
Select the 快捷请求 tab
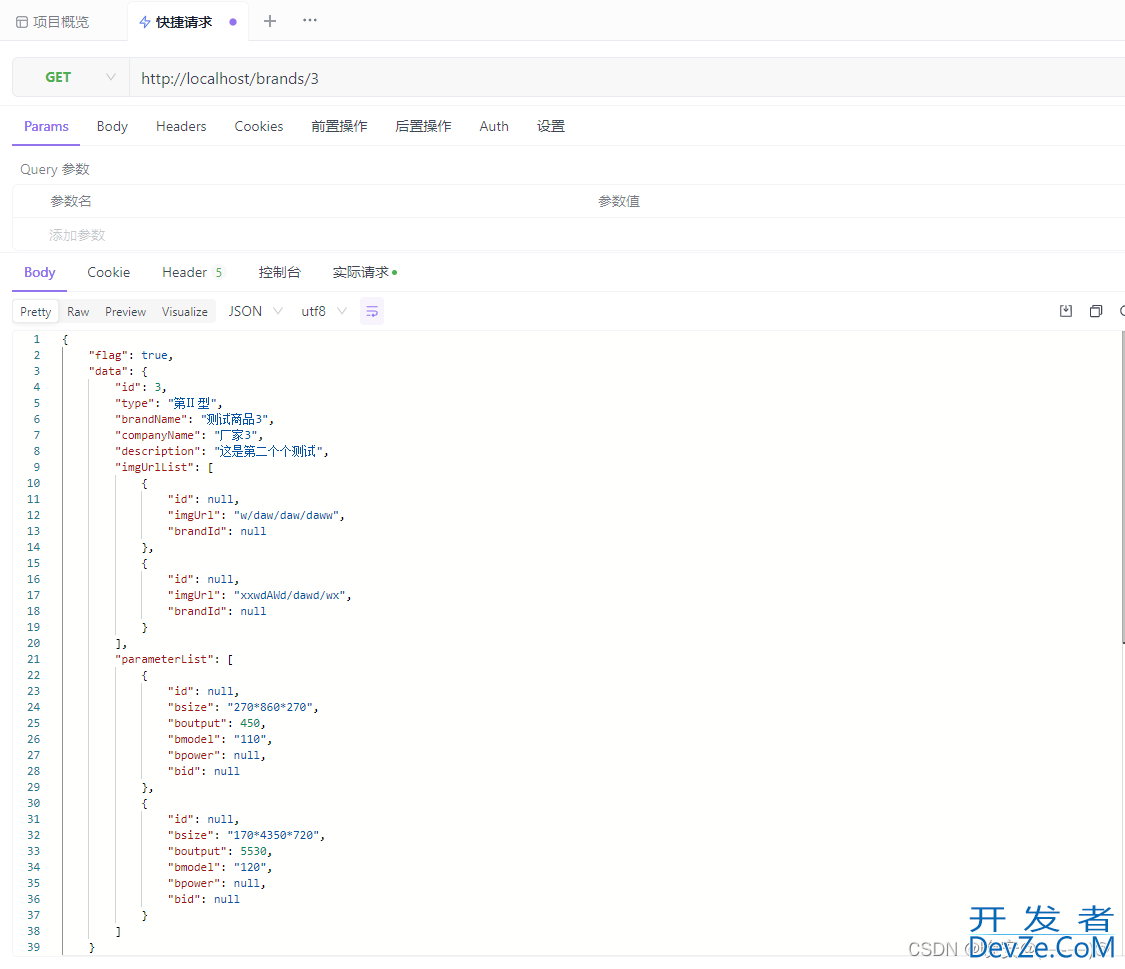[184, 22]
